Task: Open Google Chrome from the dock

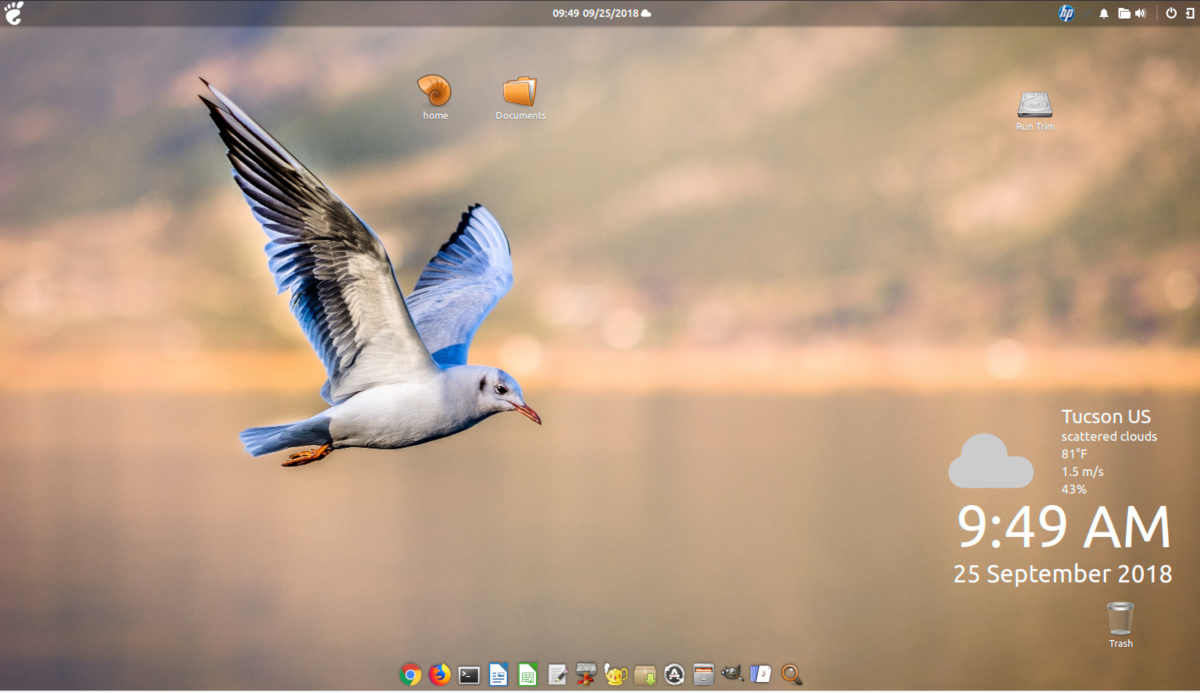Action: (x=410, y=675)
